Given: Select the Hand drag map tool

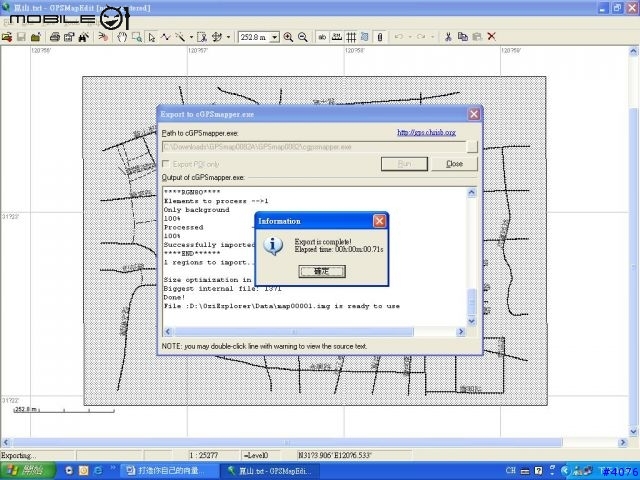Looking at the screenshot, I should 122,37.
